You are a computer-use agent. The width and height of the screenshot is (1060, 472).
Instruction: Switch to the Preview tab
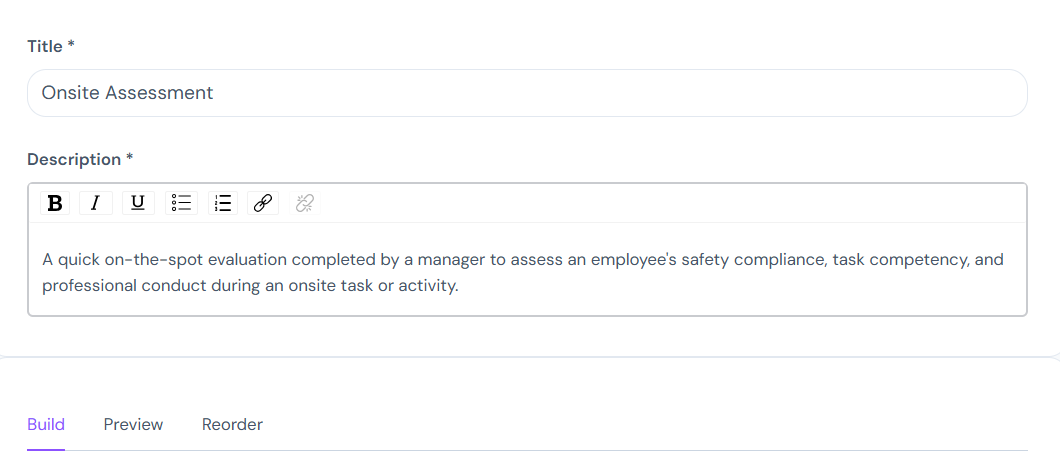pyautogui.click(x=133, y=425)
